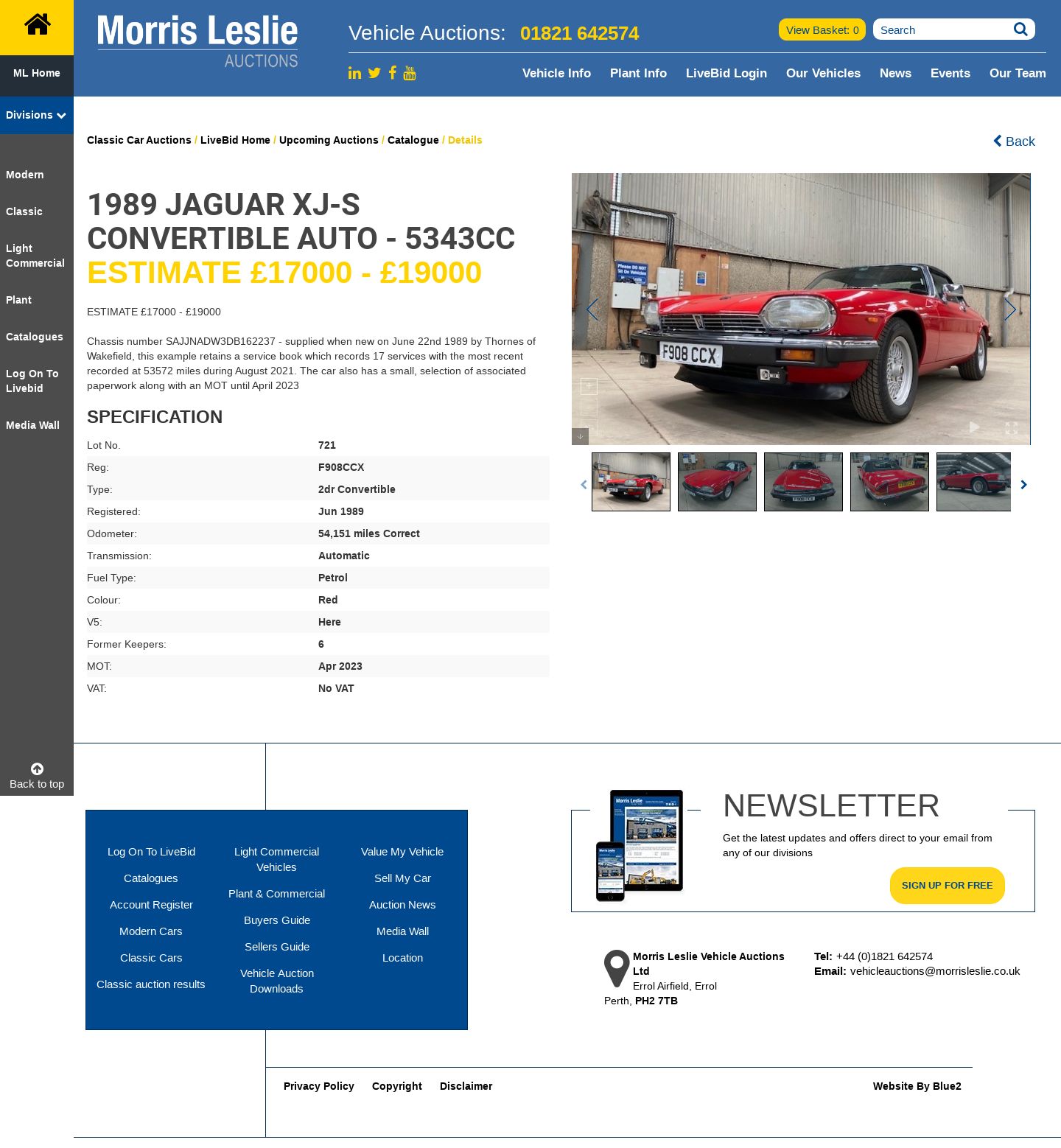Click the Back to top arrow icon

(x=37, y=769)
